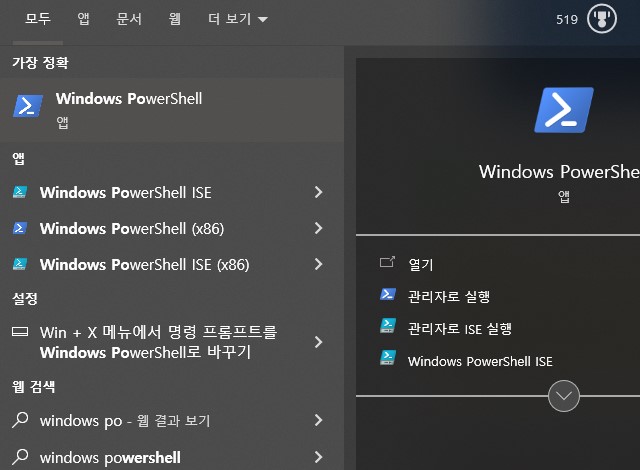Expand the 'windows powershell' web suggestion arrow
Viewport: 640px width, 470px height.
click(x=318, y=457)
